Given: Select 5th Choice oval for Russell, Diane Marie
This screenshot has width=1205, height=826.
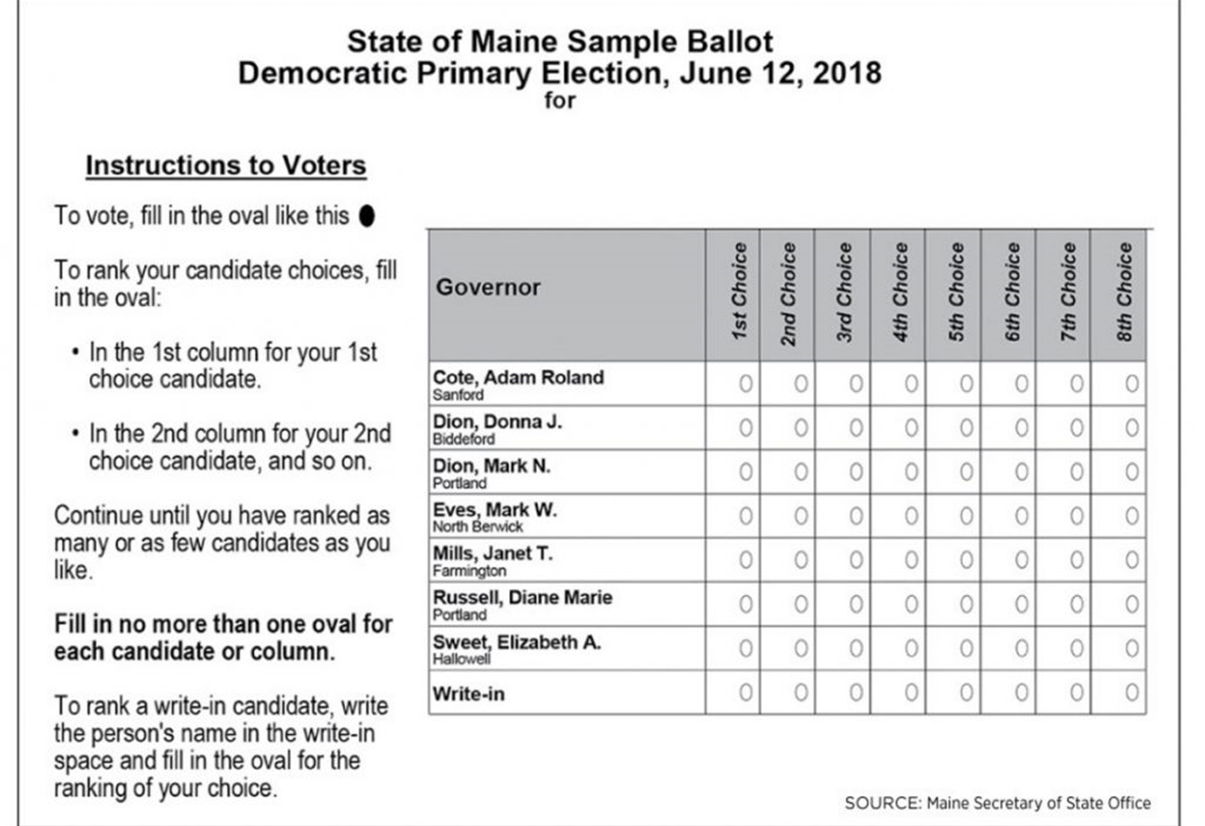Looking at the screenshot, I should (x=966, y=603).
